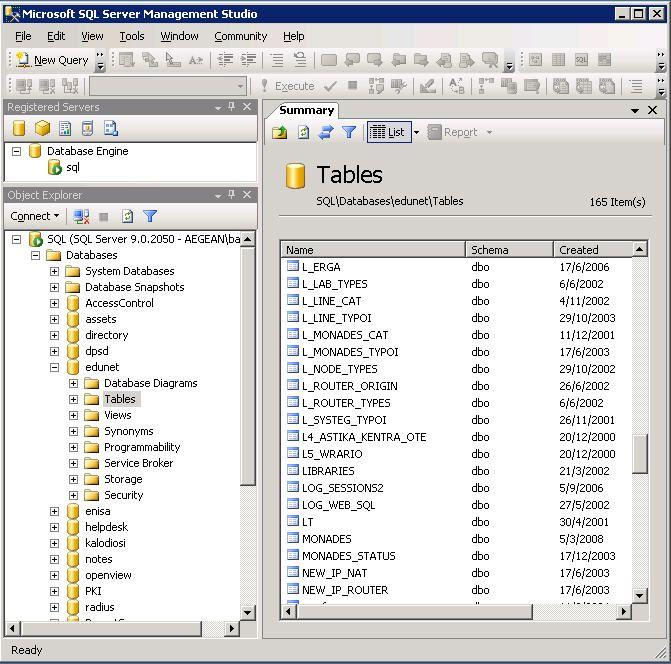Click the List view button

pyautogui.click(x=387, y=132)
